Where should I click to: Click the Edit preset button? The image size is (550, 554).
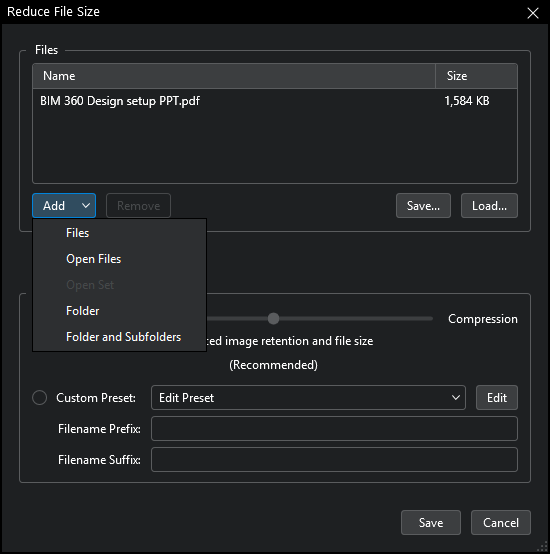(x=497, y=397)
